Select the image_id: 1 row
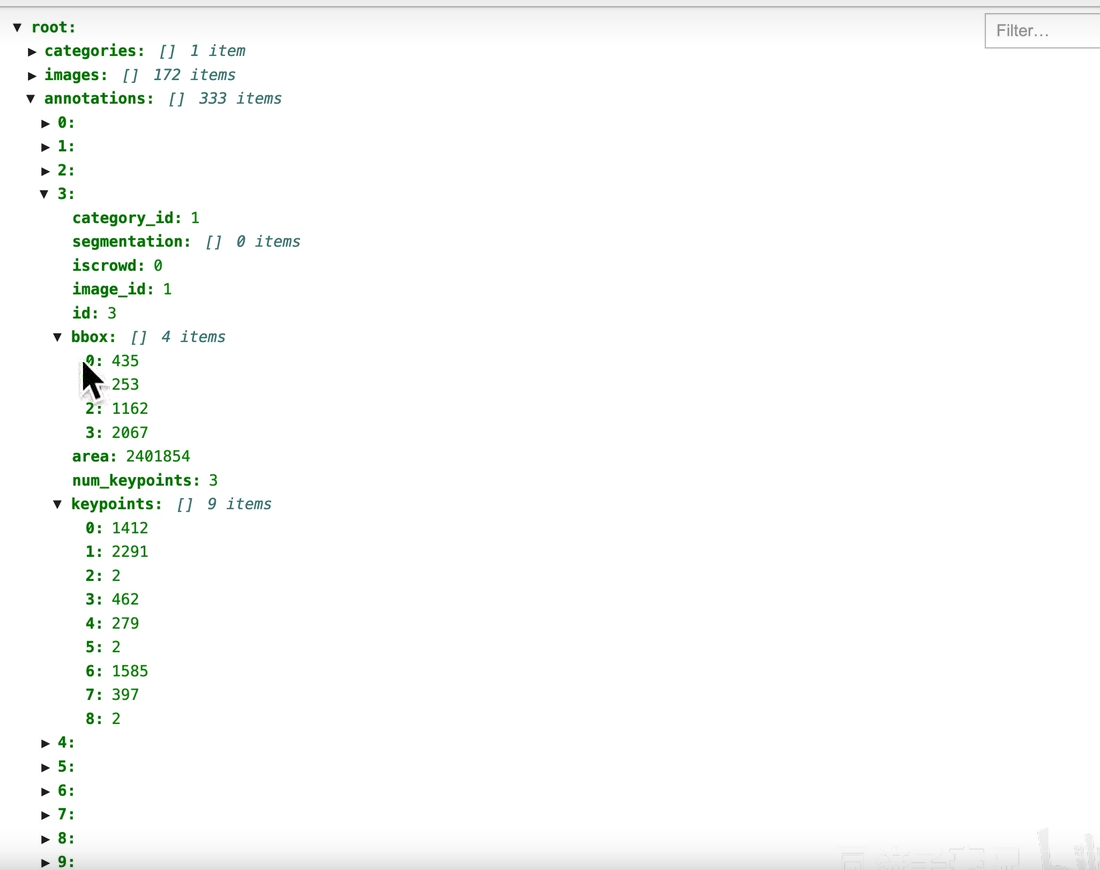This screenshot has height=870, width=1100. click(121, 290)
